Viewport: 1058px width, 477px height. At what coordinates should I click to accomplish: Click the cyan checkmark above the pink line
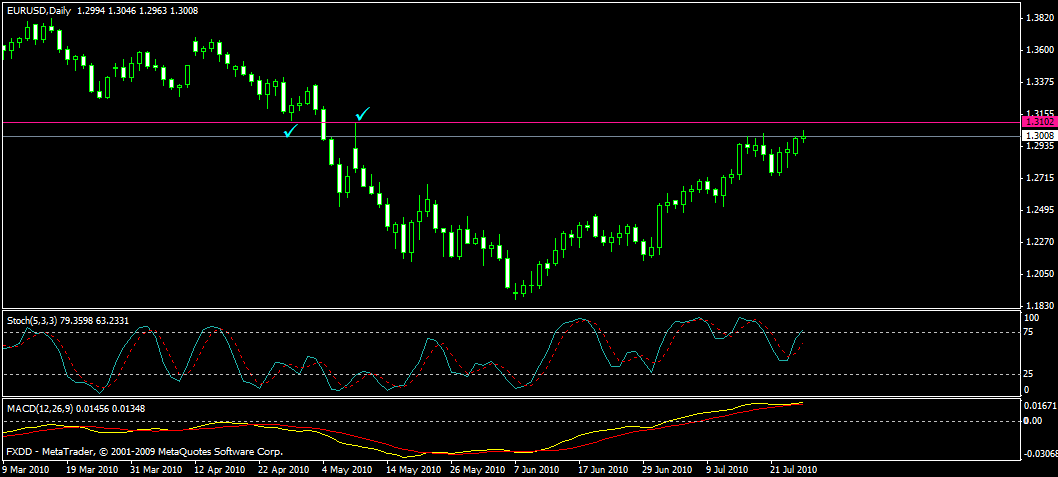click(x=364, y=113)
